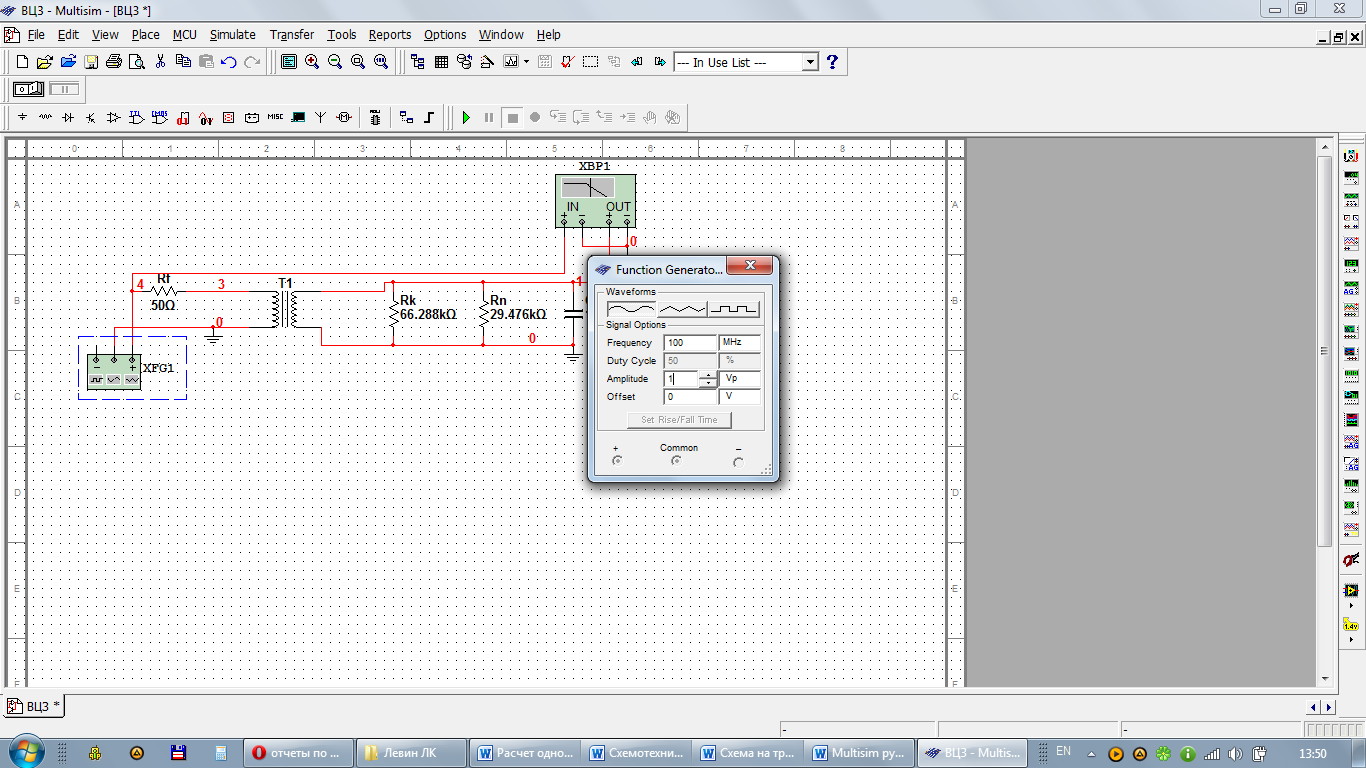1366x768 pixels.
Task: Click the Stop simulation button
Action: tap(512, 117)
